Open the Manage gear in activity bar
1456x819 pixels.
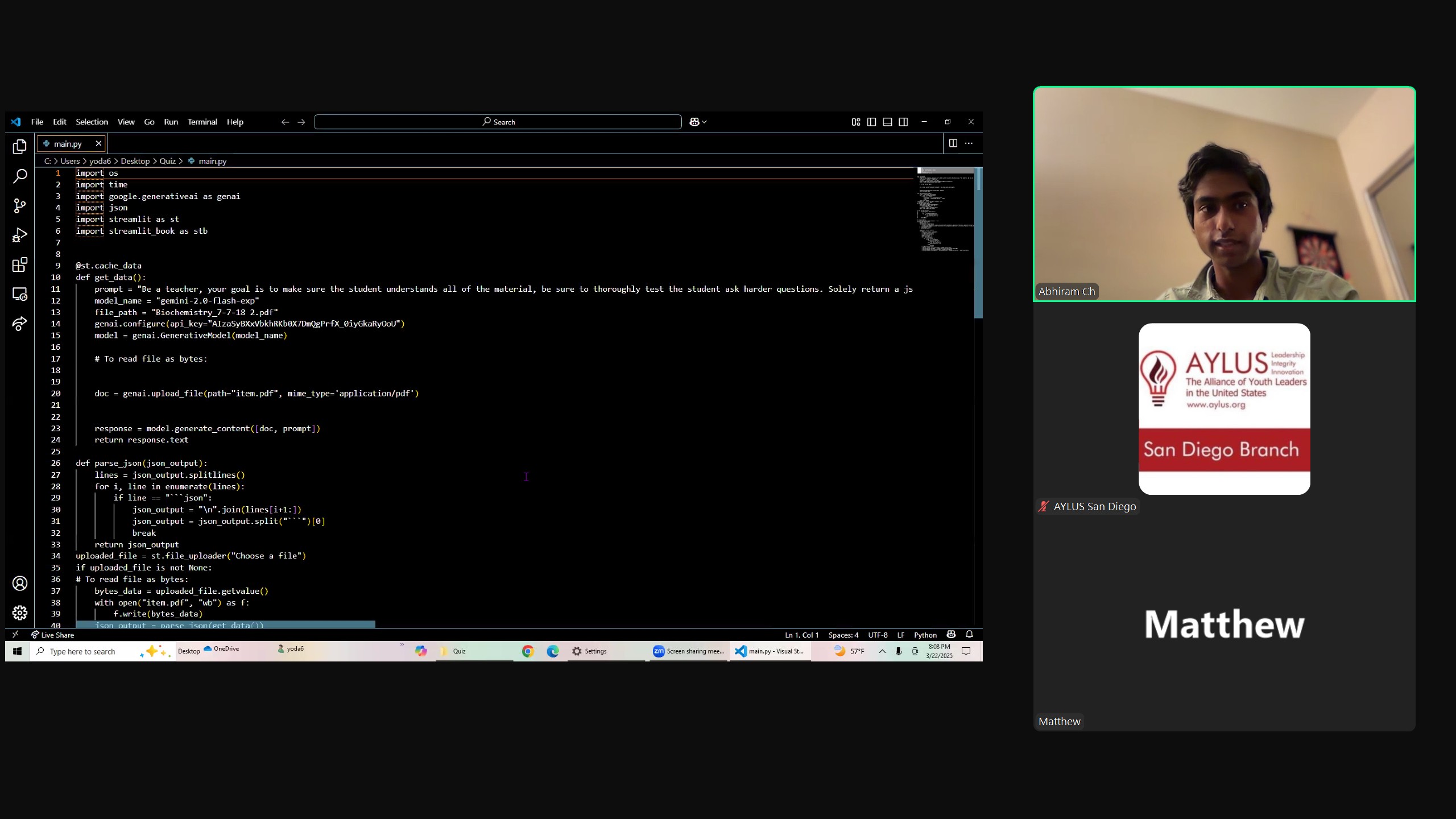pos(20,613)
